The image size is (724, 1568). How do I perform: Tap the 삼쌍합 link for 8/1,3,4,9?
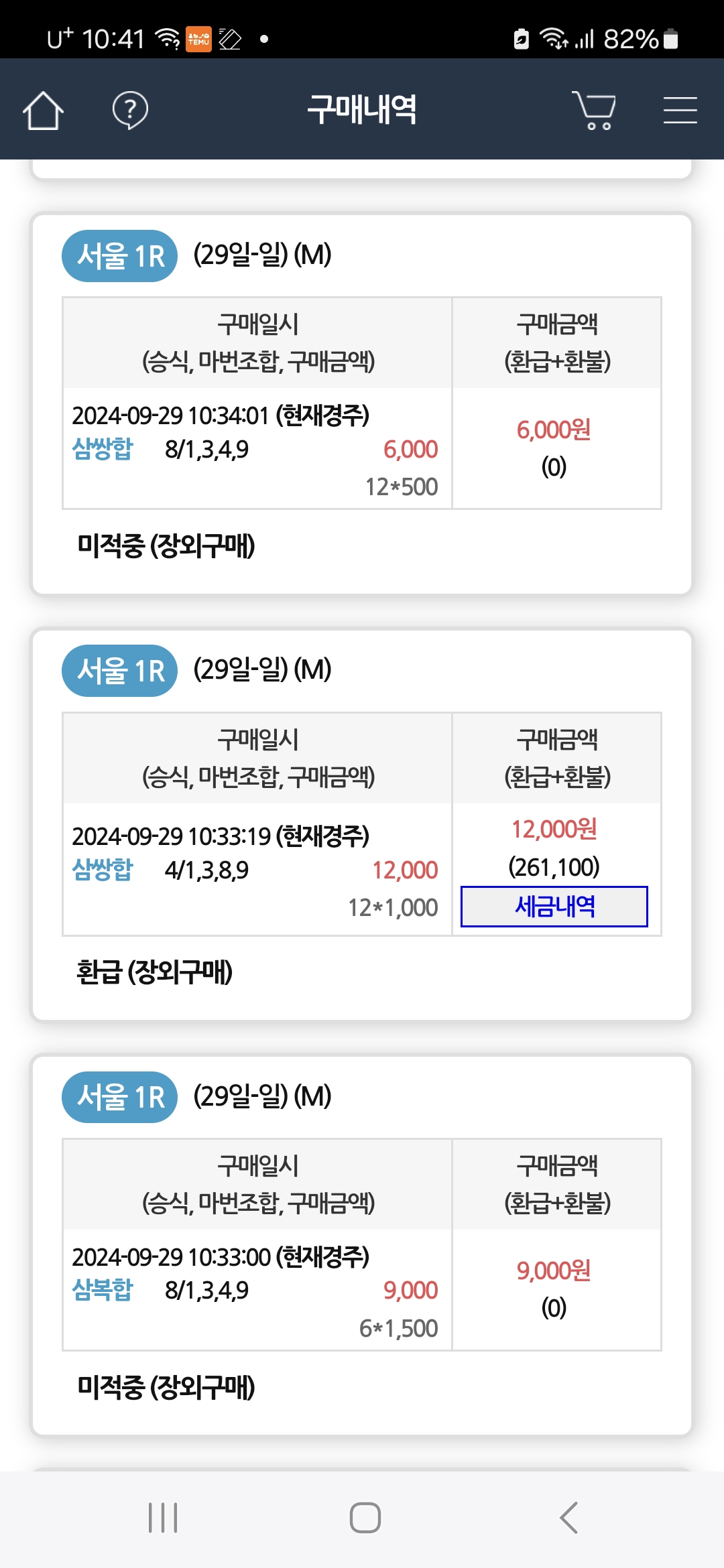(x=103, y=449)
